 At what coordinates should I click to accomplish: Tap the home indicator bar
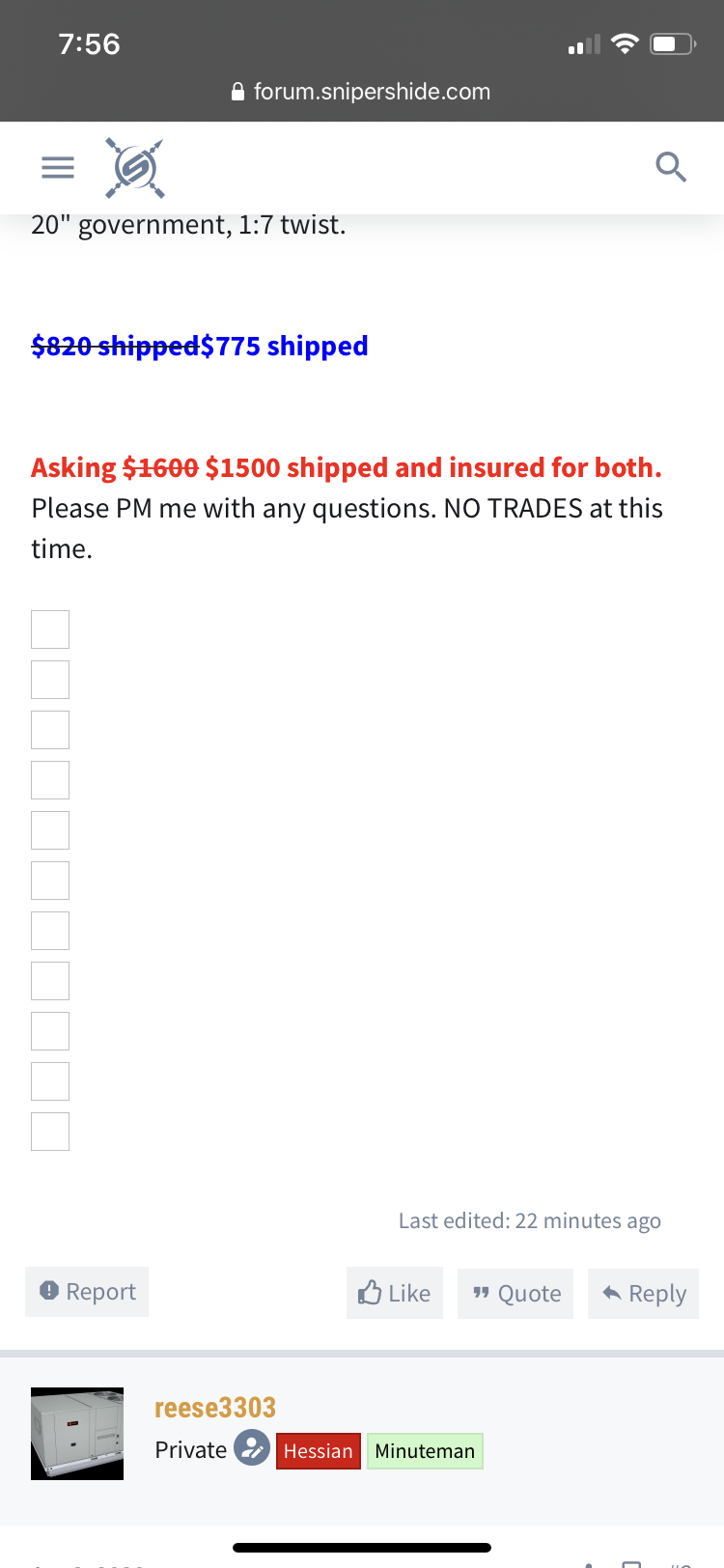pos(362,1548)
